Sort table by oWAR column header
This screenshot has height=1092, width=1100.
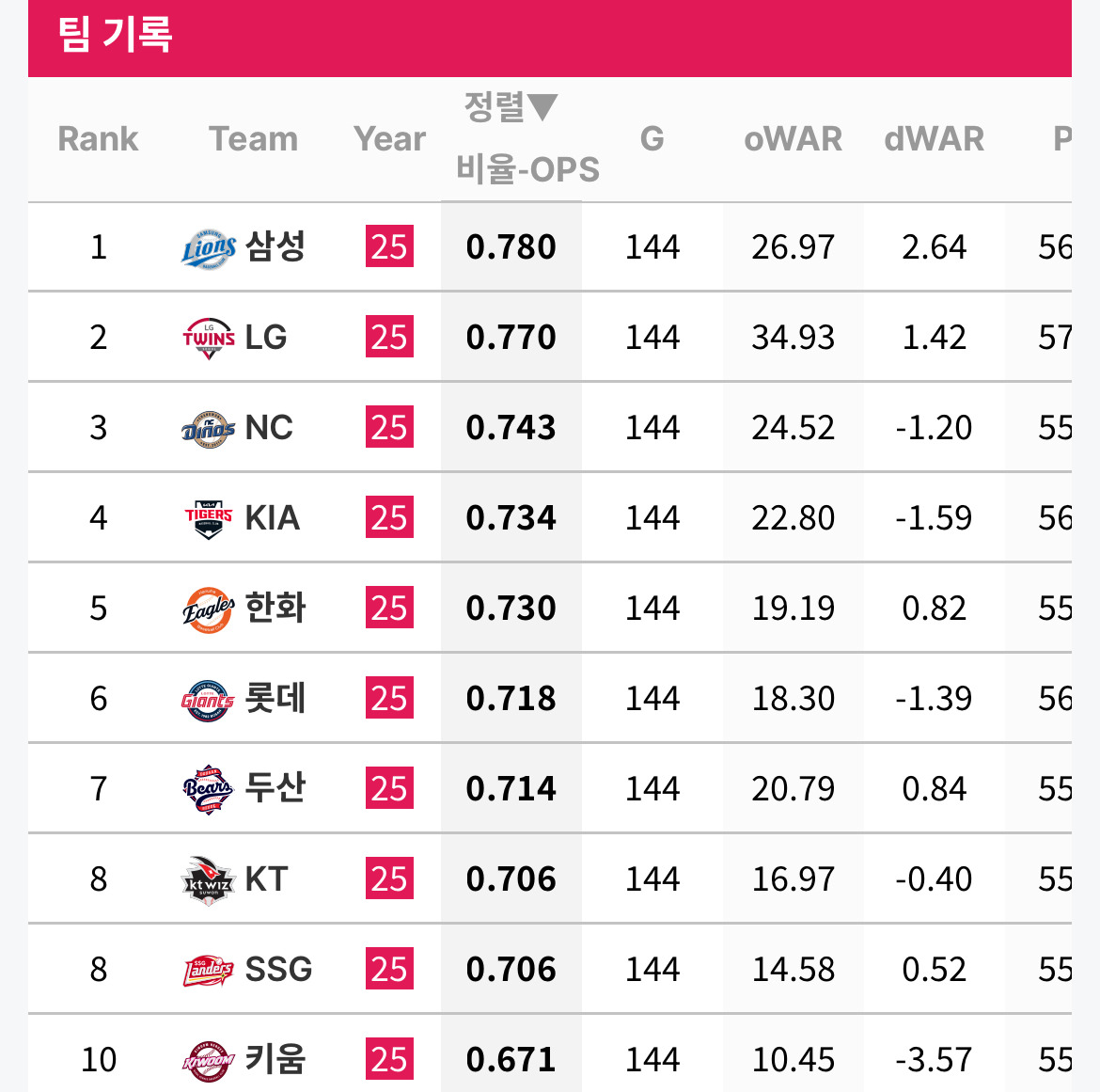793,139
